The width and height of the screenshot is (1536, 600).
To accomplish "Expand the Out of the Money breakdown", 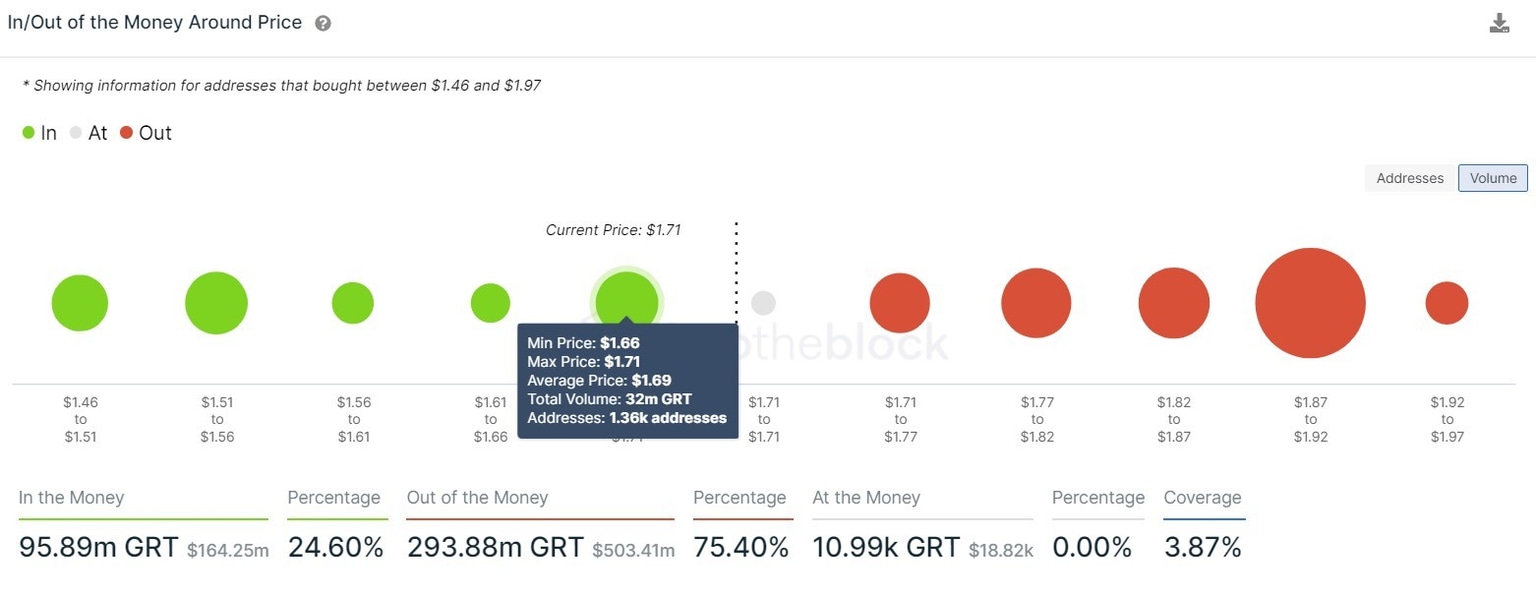I will (x=477, y=497).
